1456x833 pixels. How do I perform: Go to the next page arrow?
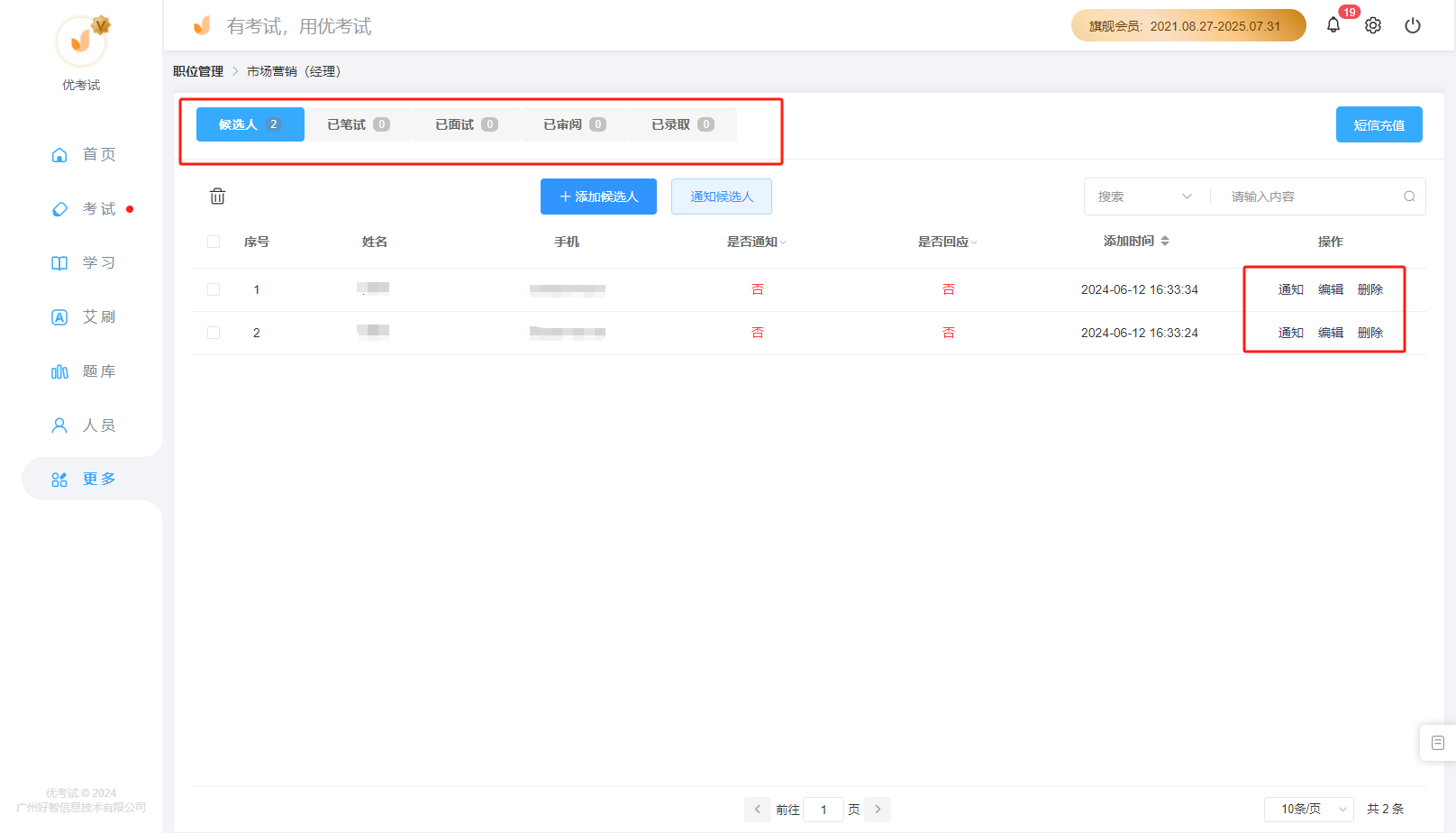(878, 809)
